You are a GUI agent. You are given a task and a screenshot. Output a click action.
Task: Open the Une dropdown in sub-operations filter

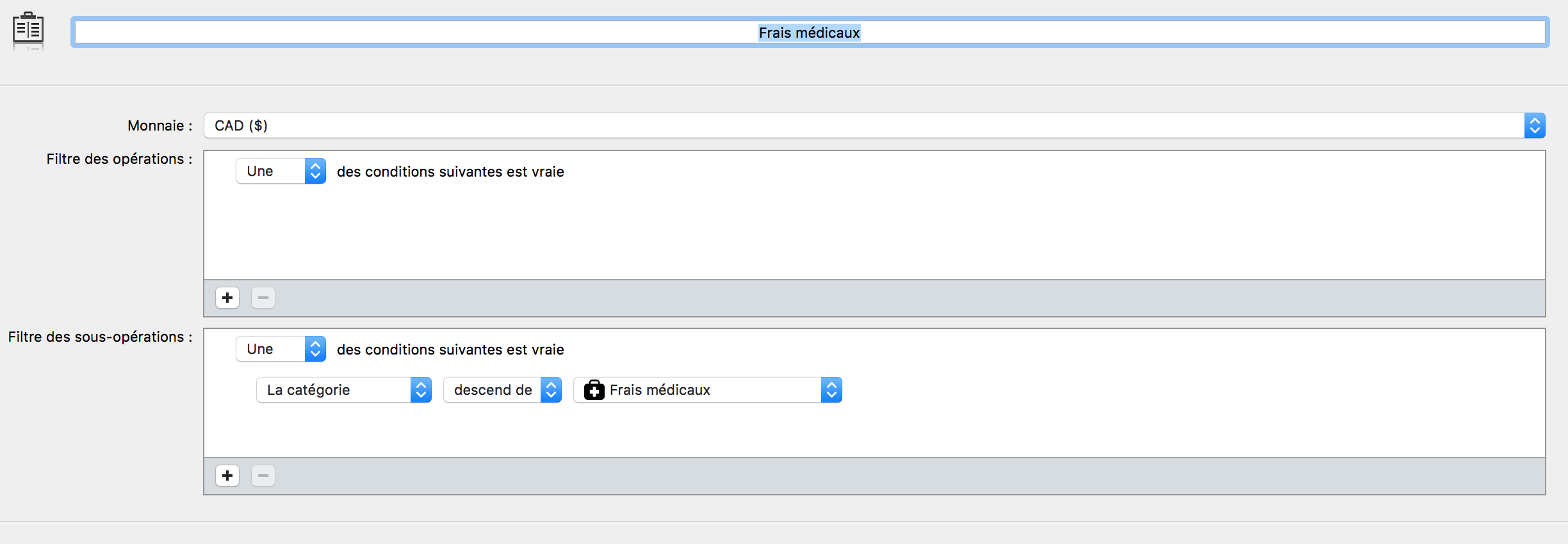pos(281,349)
